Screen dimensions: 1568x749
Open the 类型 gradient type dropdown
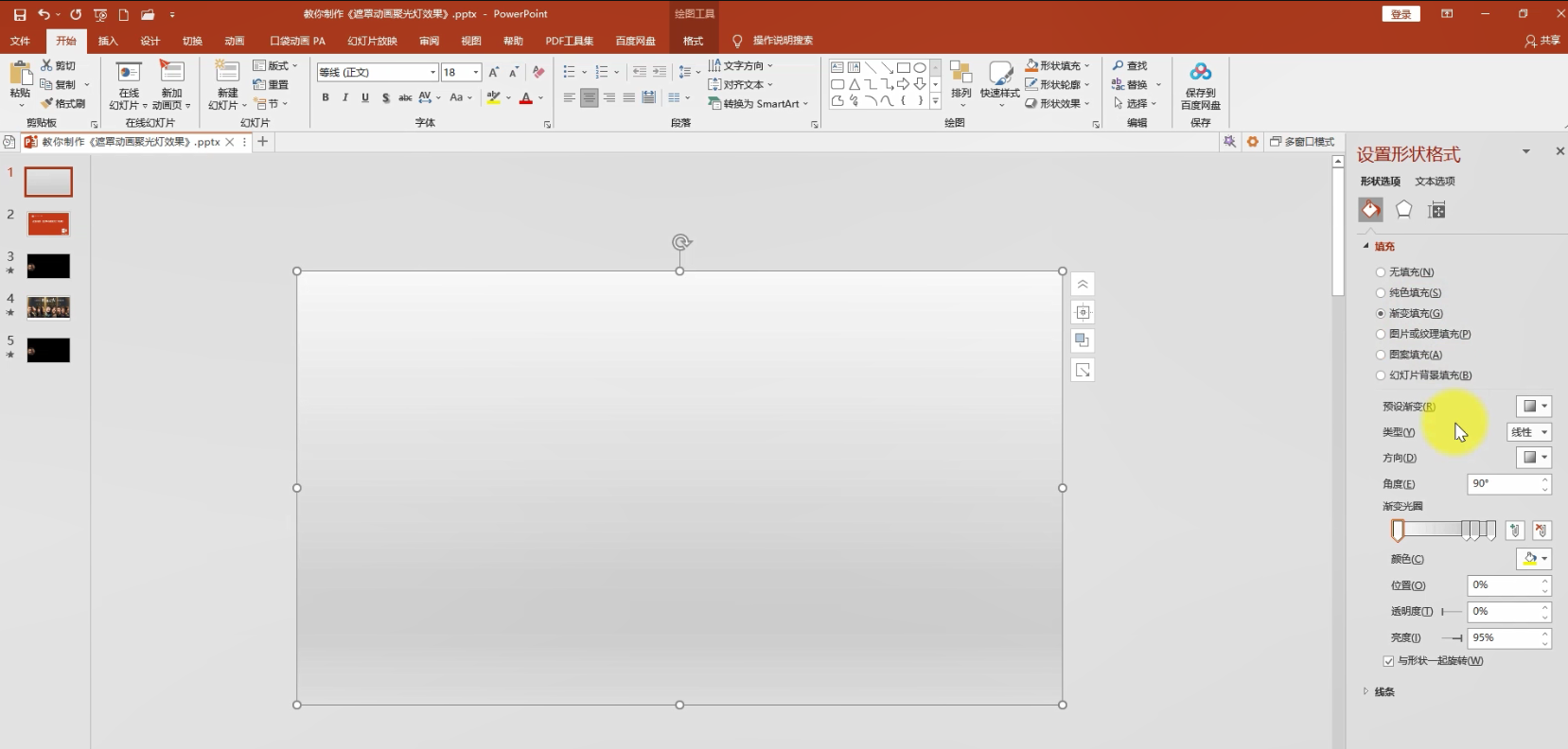(x=1529, y=432)
